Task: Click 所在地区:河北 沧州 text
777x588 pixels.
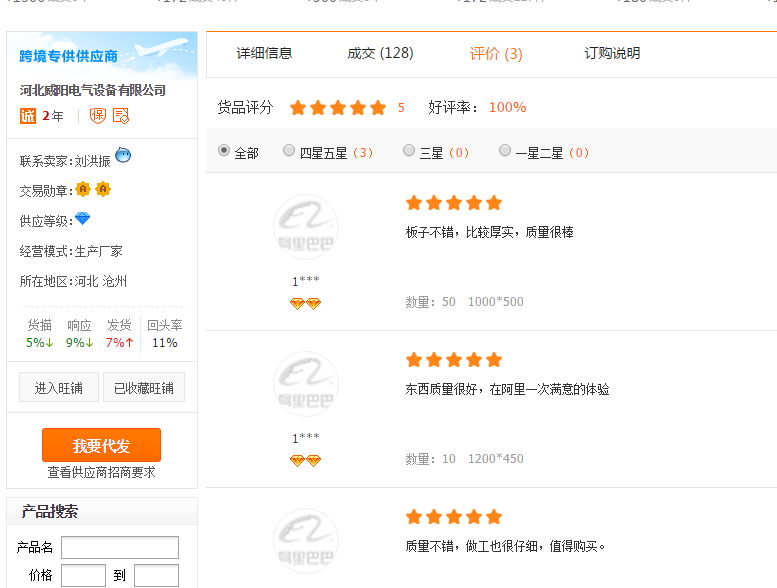Action: (x=73, y=281)
